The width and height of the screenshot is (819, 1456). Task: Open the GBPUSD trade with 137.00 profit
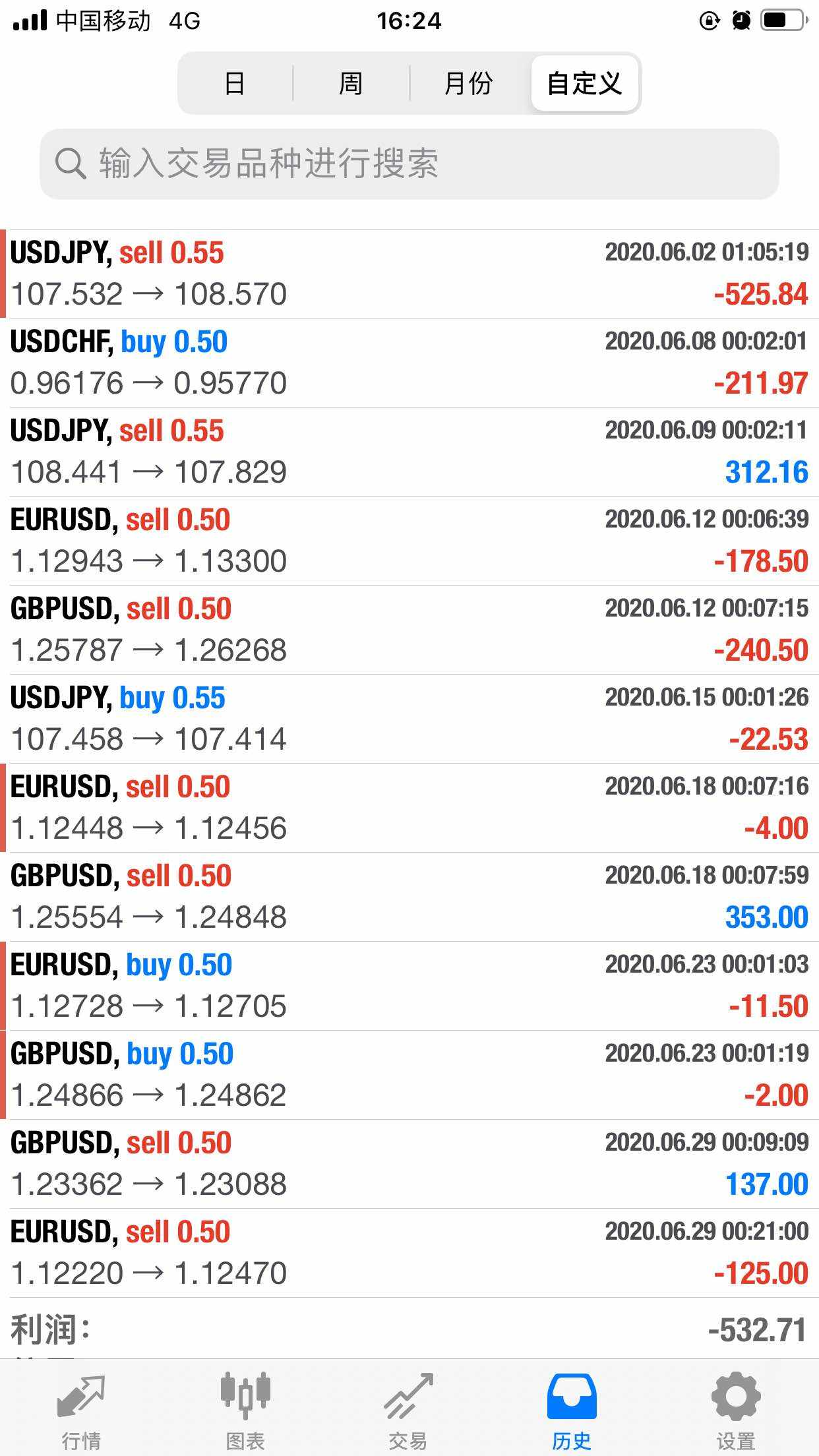[x=409, y=1164]
